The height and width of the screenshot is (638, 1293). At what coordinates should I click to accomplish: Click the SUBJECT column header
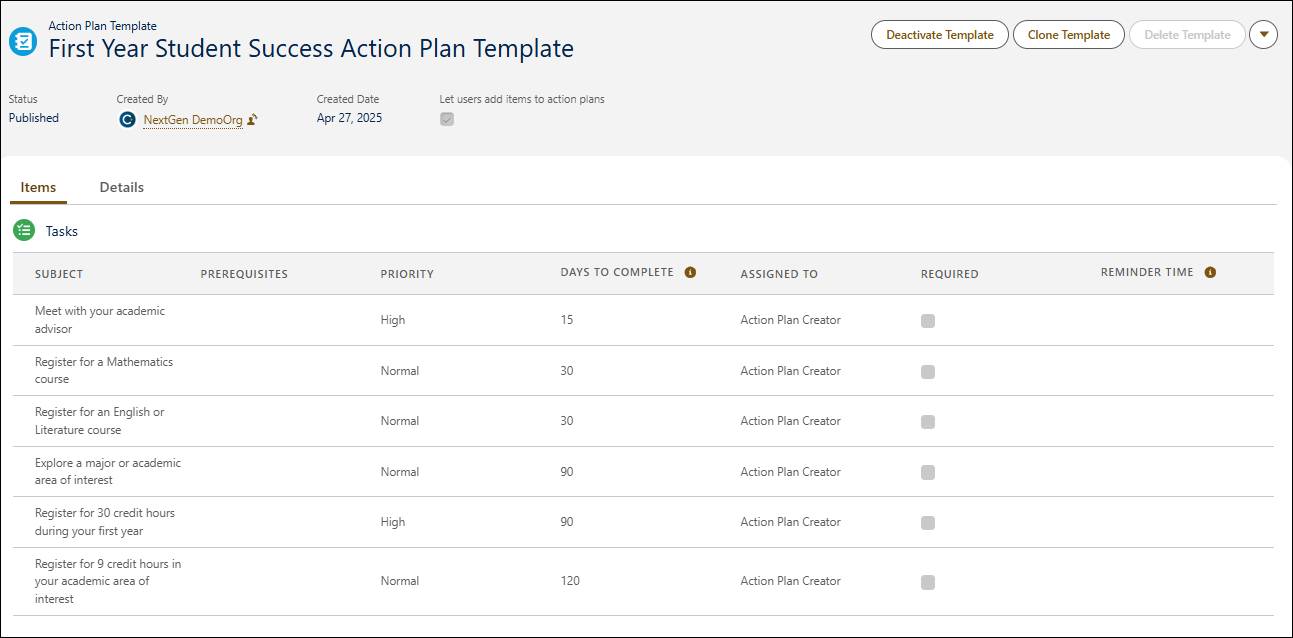point(59,273)
